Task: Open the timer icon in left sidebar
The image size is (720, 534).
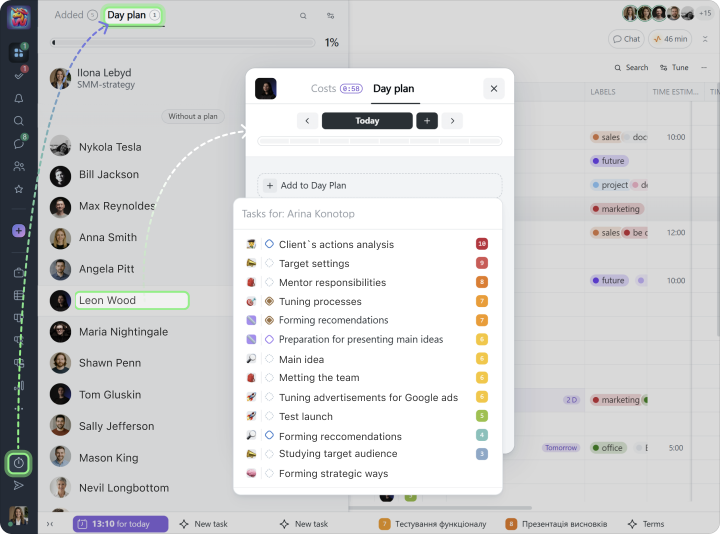Action: [18, 463]
